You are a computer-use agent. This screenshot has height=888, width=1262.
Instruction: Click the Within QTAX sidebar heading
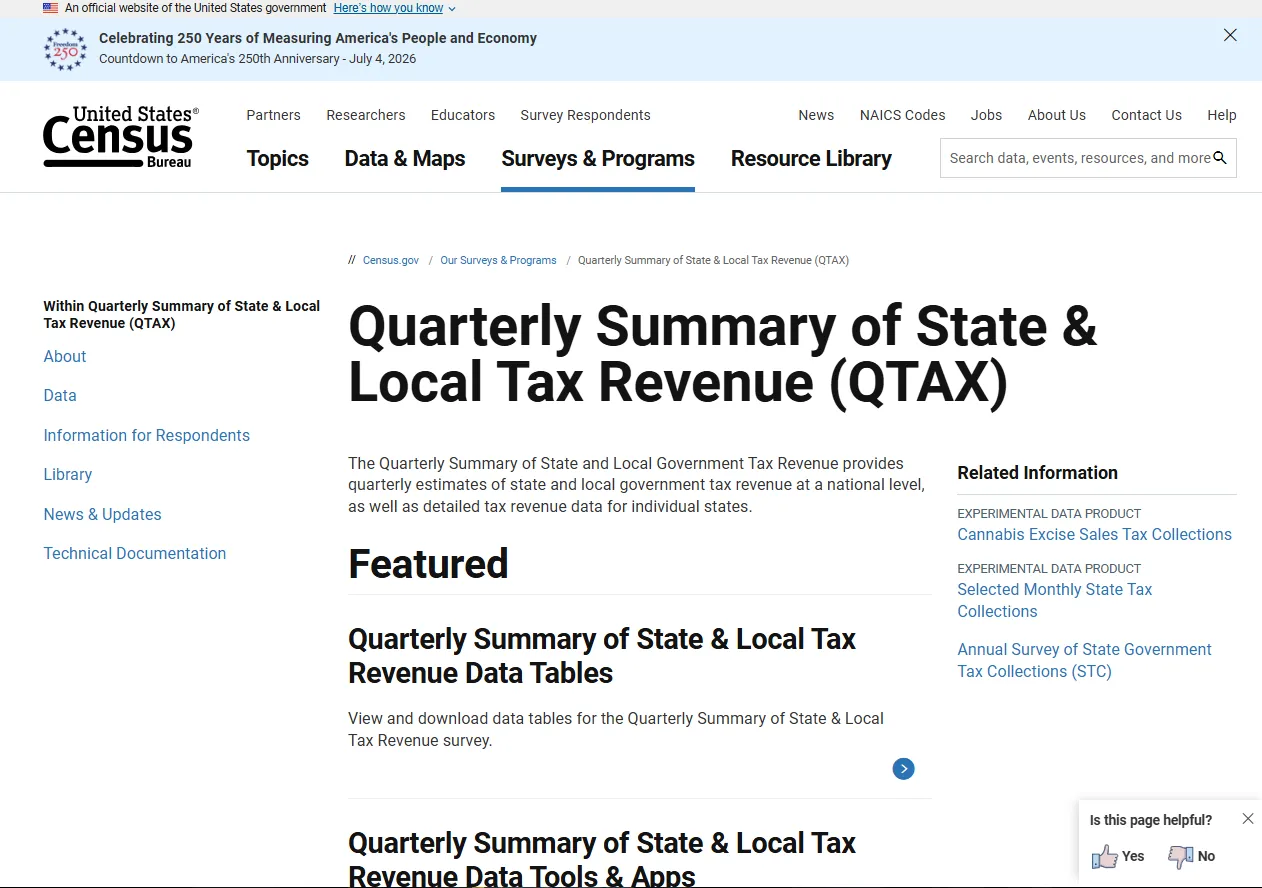(182, 314)
